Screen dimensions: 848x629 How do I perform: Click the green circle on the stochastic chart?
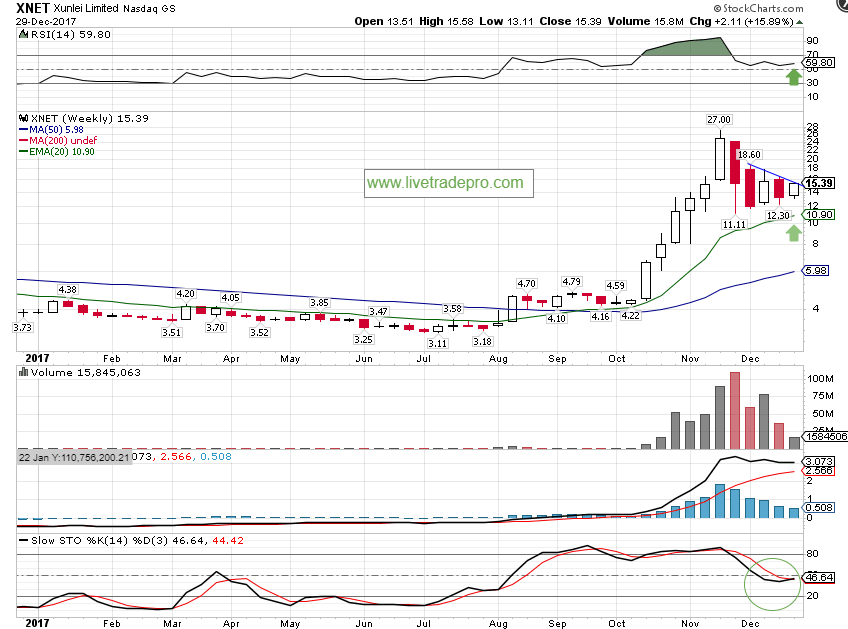coord(773,582)
